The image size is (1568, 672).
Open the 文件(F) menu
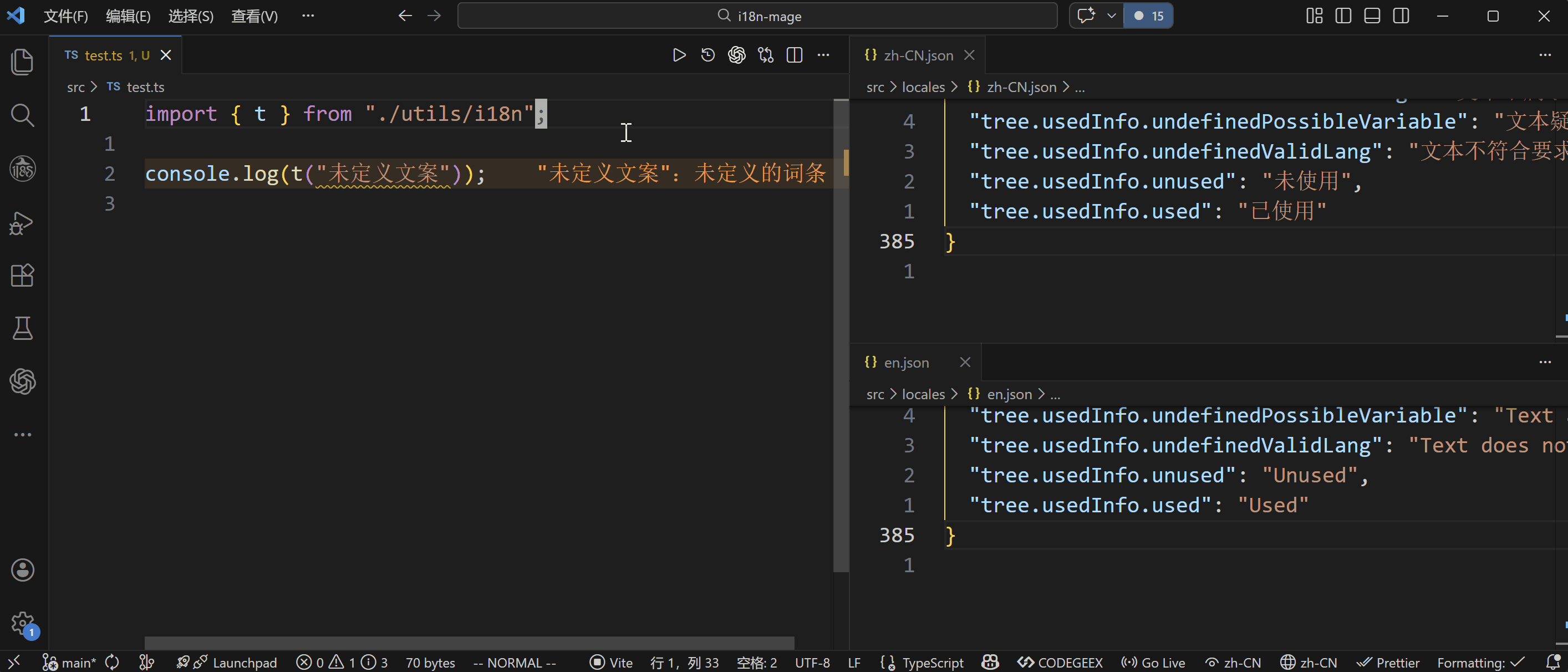pos(66,16)
